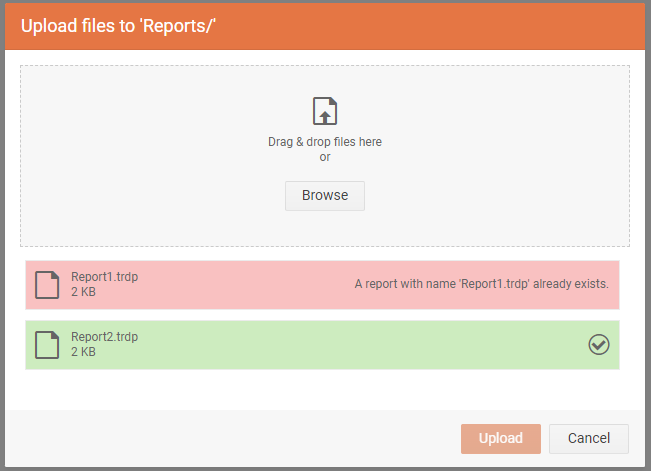Click the success checkmark icon for Report2.trdp
651x471 pixels.
[598, 344]
